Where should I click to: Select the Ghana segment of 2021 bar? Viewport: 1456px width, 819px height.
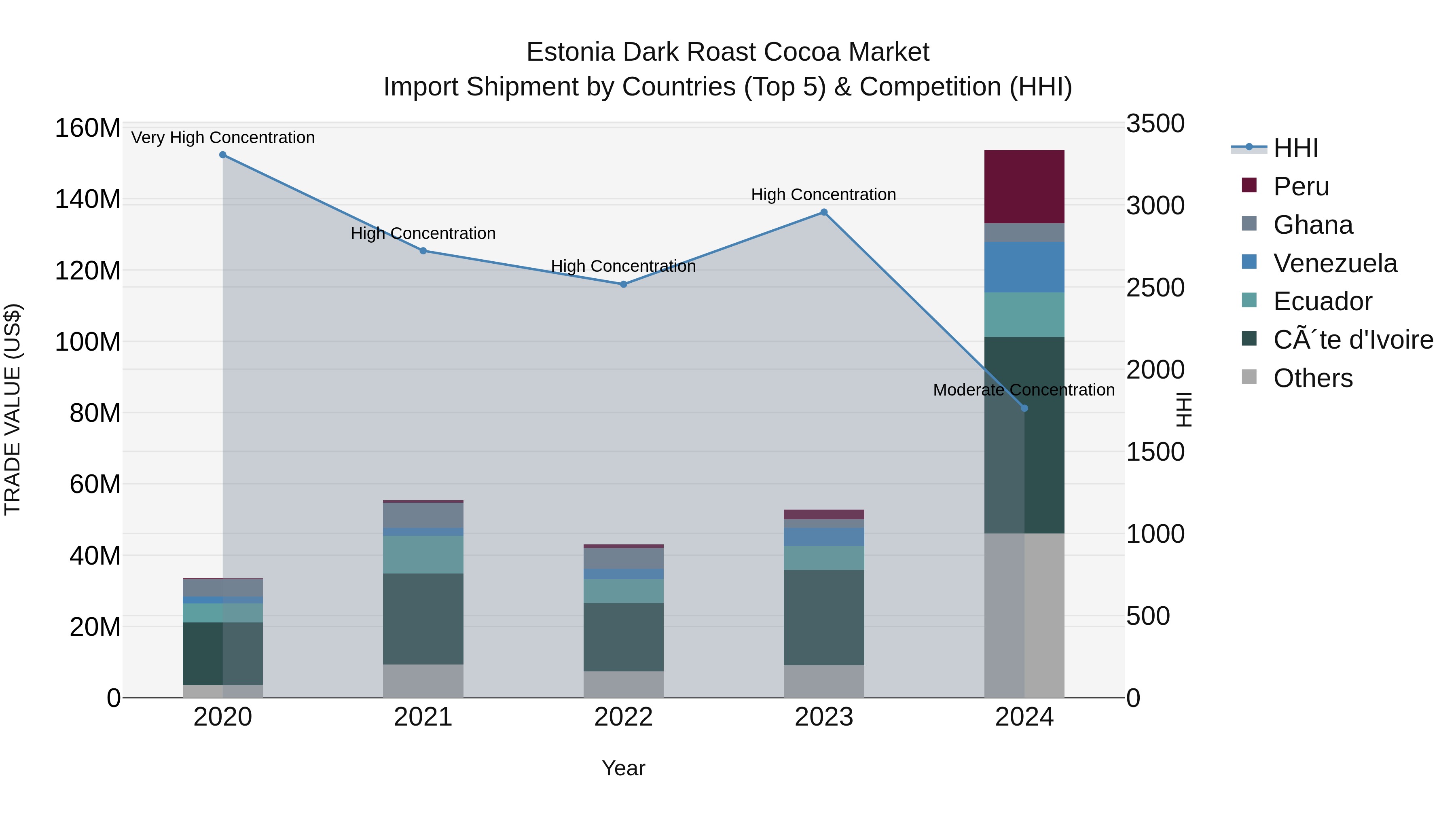coord(423,516)
